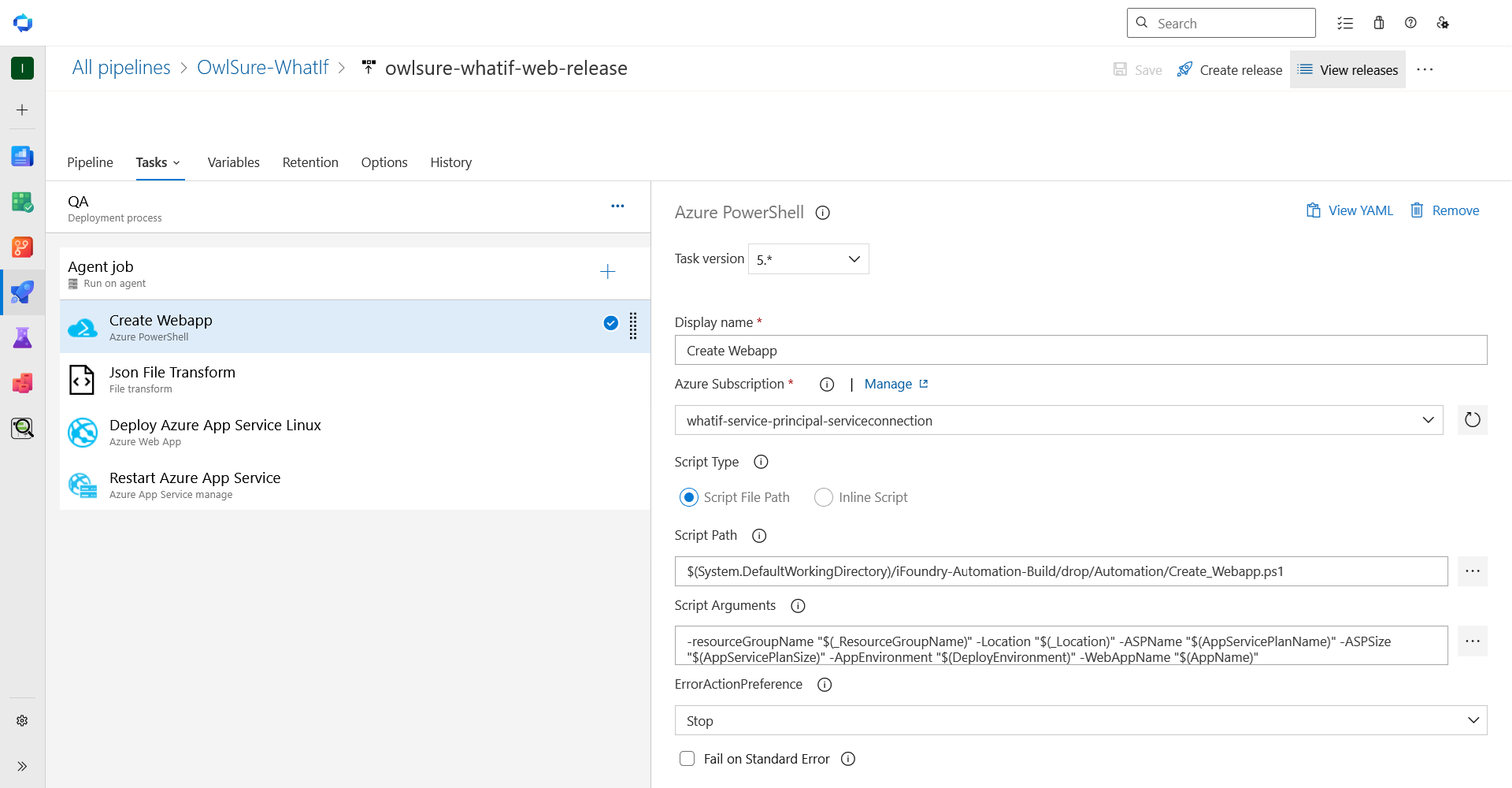Viewport: 1512px width, 788px height.
Task: Click the Create release button
Action: [1229, 69]
